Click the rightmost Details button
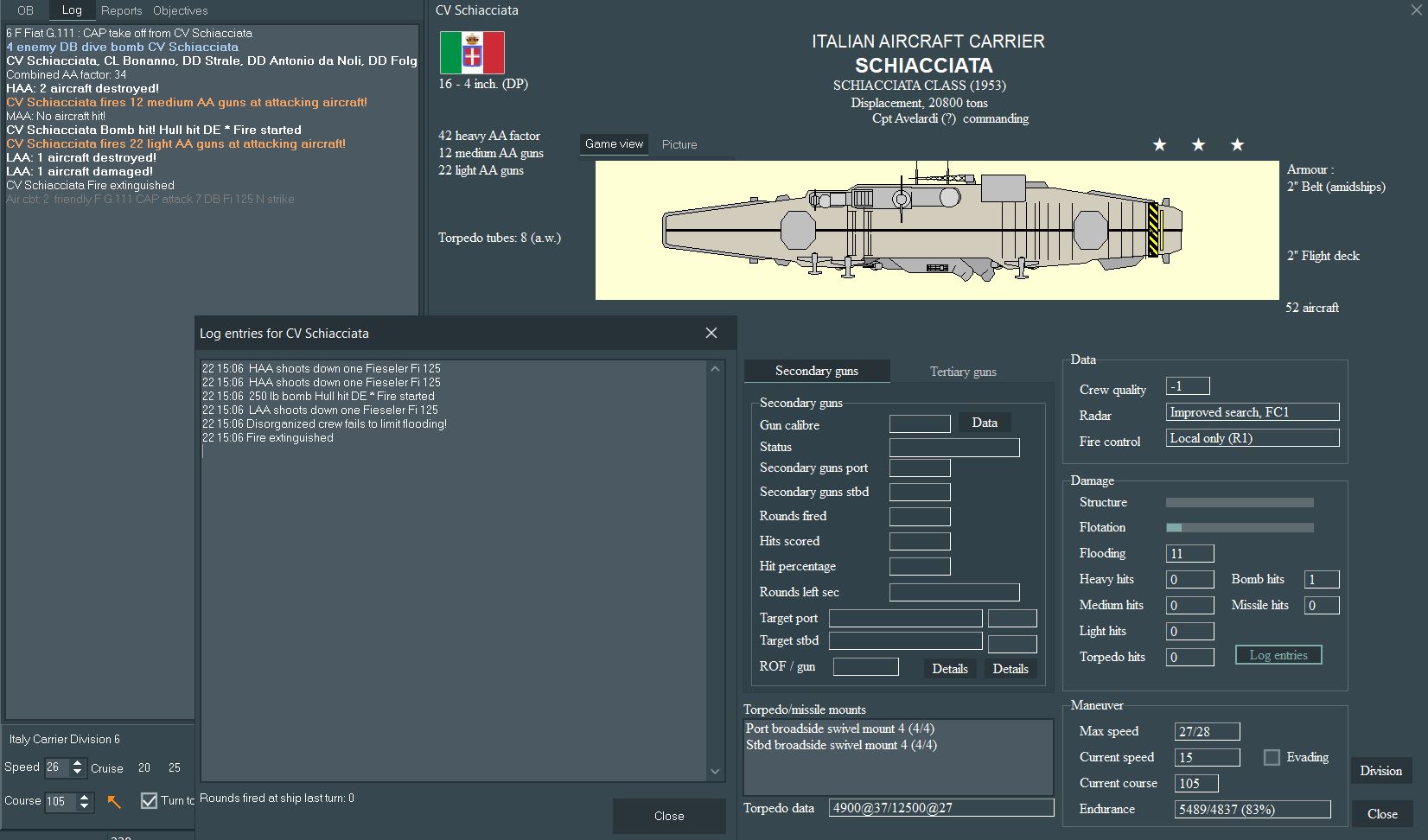 coord(1010,669)
